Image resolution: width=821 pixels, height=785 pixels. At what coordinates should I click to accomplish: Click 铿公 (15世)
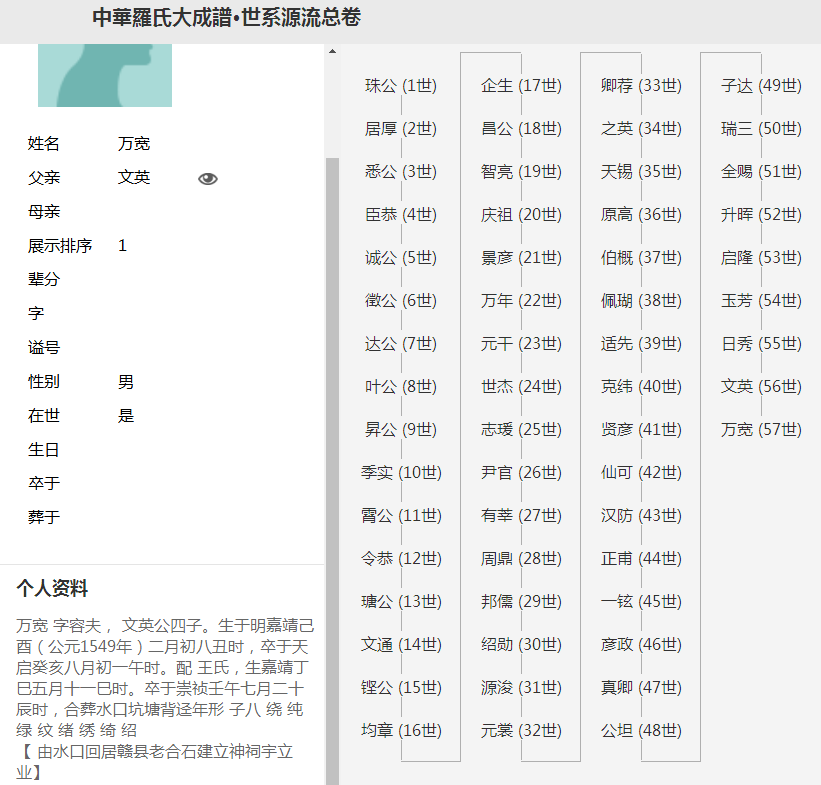401,687
